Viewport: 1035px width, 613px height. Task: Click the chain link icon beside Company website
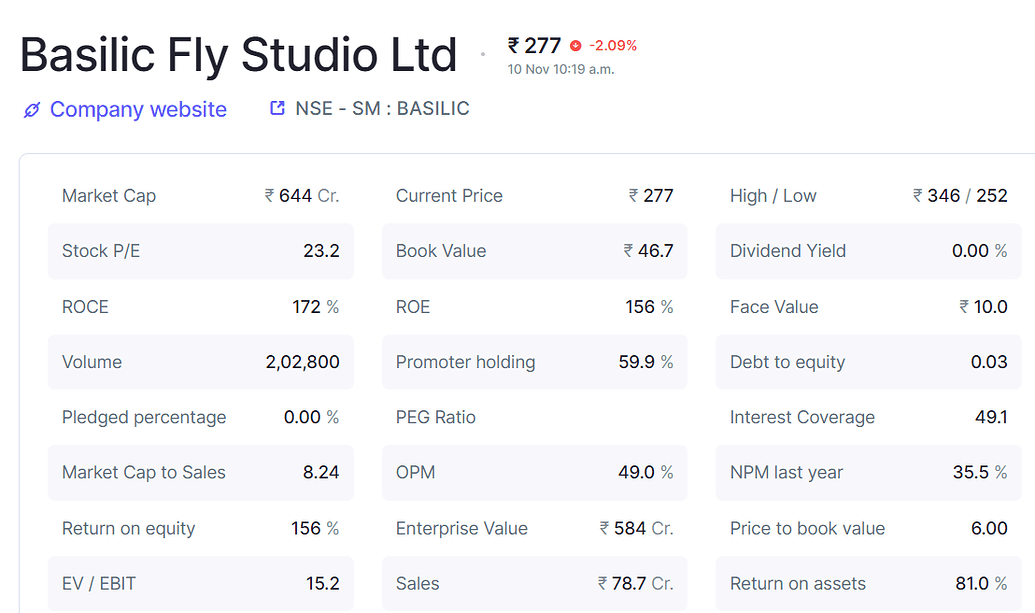coord(31,109)
